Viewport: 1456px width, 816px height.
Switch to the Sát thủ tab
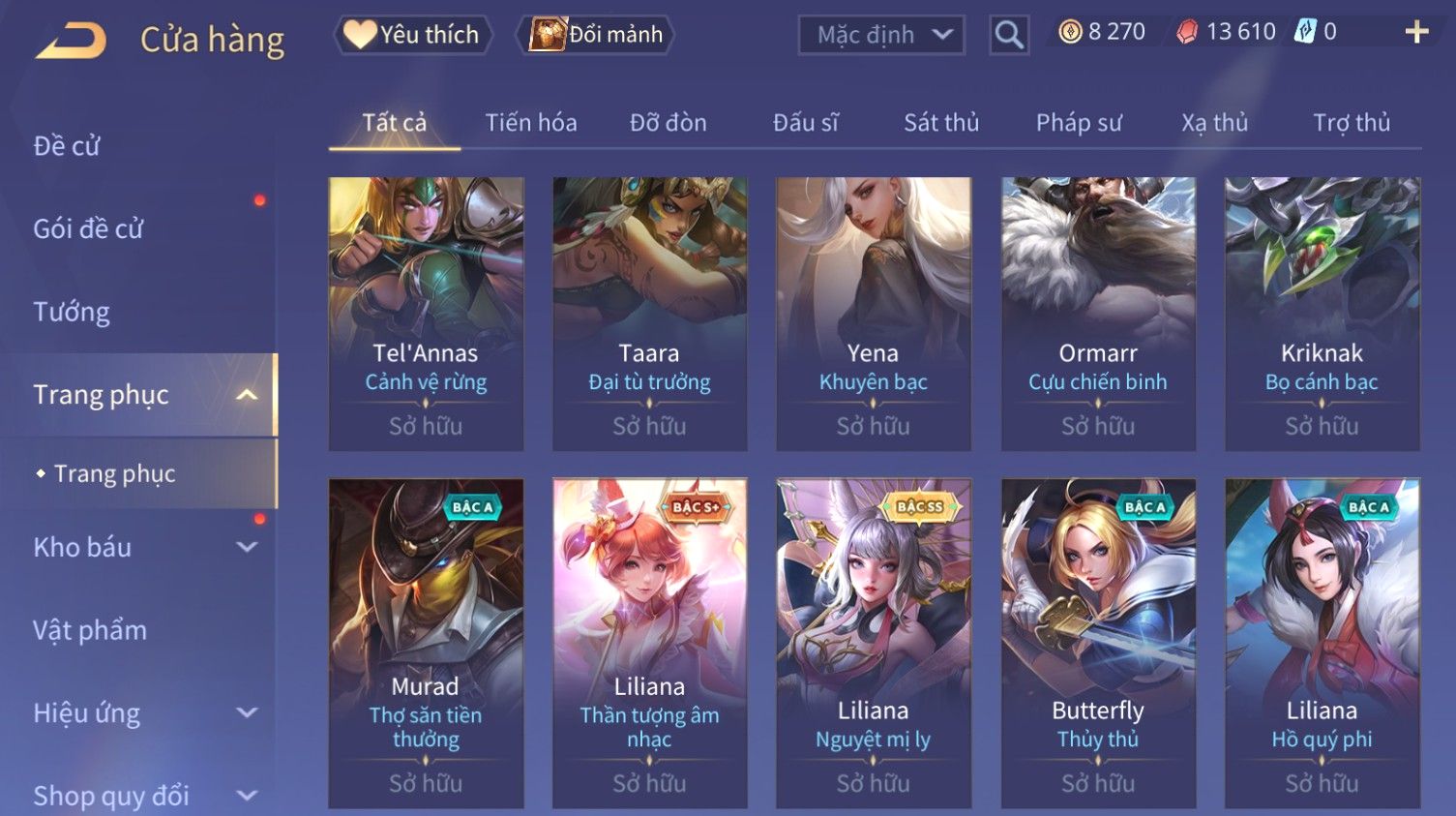coord(941,123)
